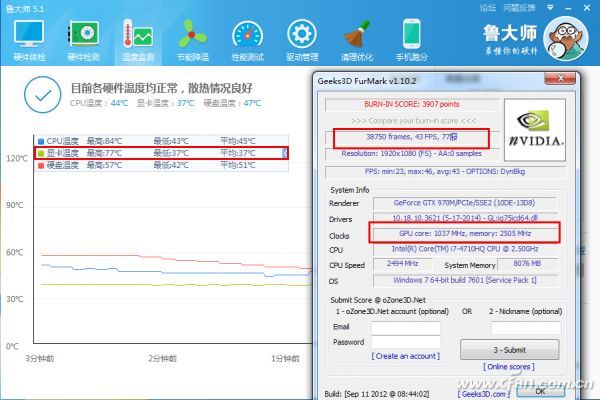Click the GeForce GTX 970M renderer field
This screenshot has height=400, width=600.
[465, 203]
